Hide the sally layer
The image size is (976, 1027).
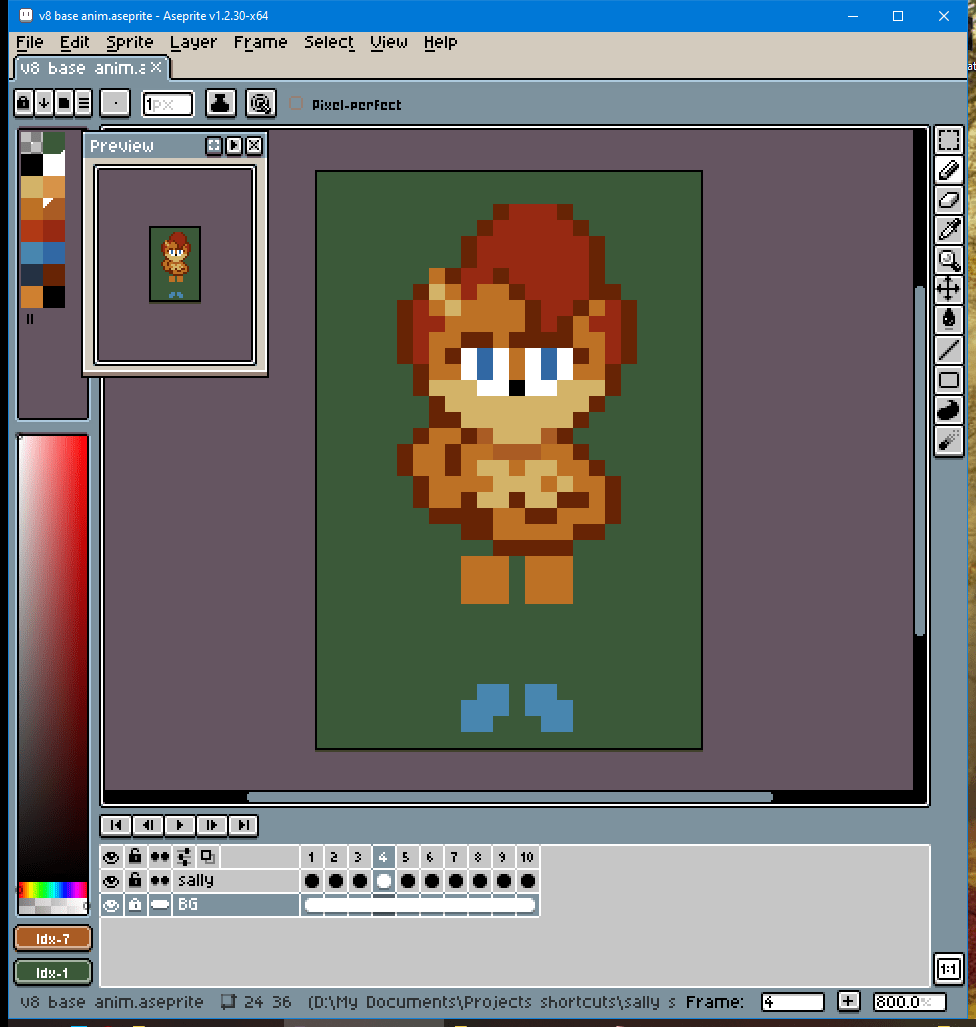tap(111, 881)
